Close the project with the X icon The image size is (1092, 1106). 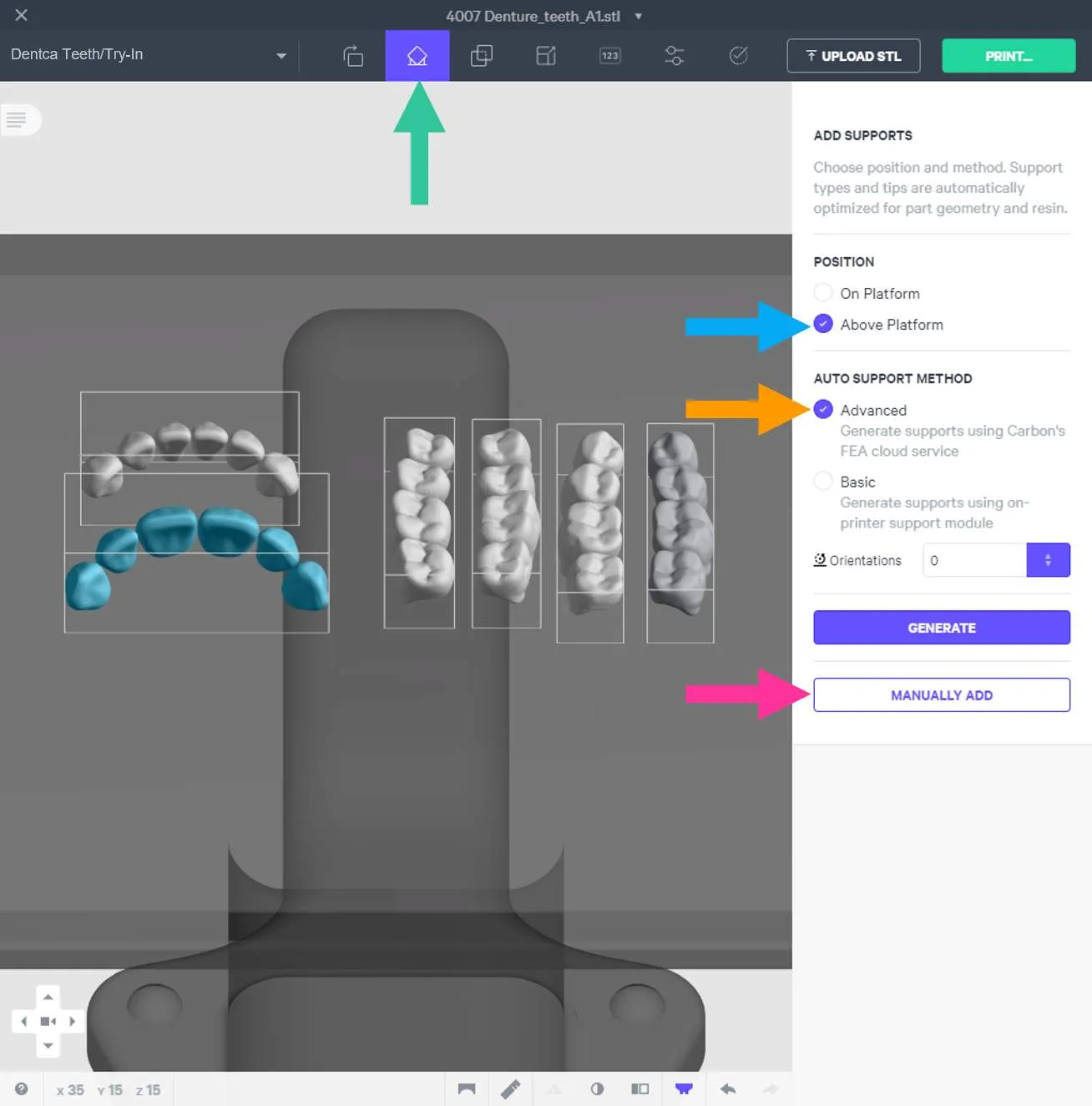22,15
